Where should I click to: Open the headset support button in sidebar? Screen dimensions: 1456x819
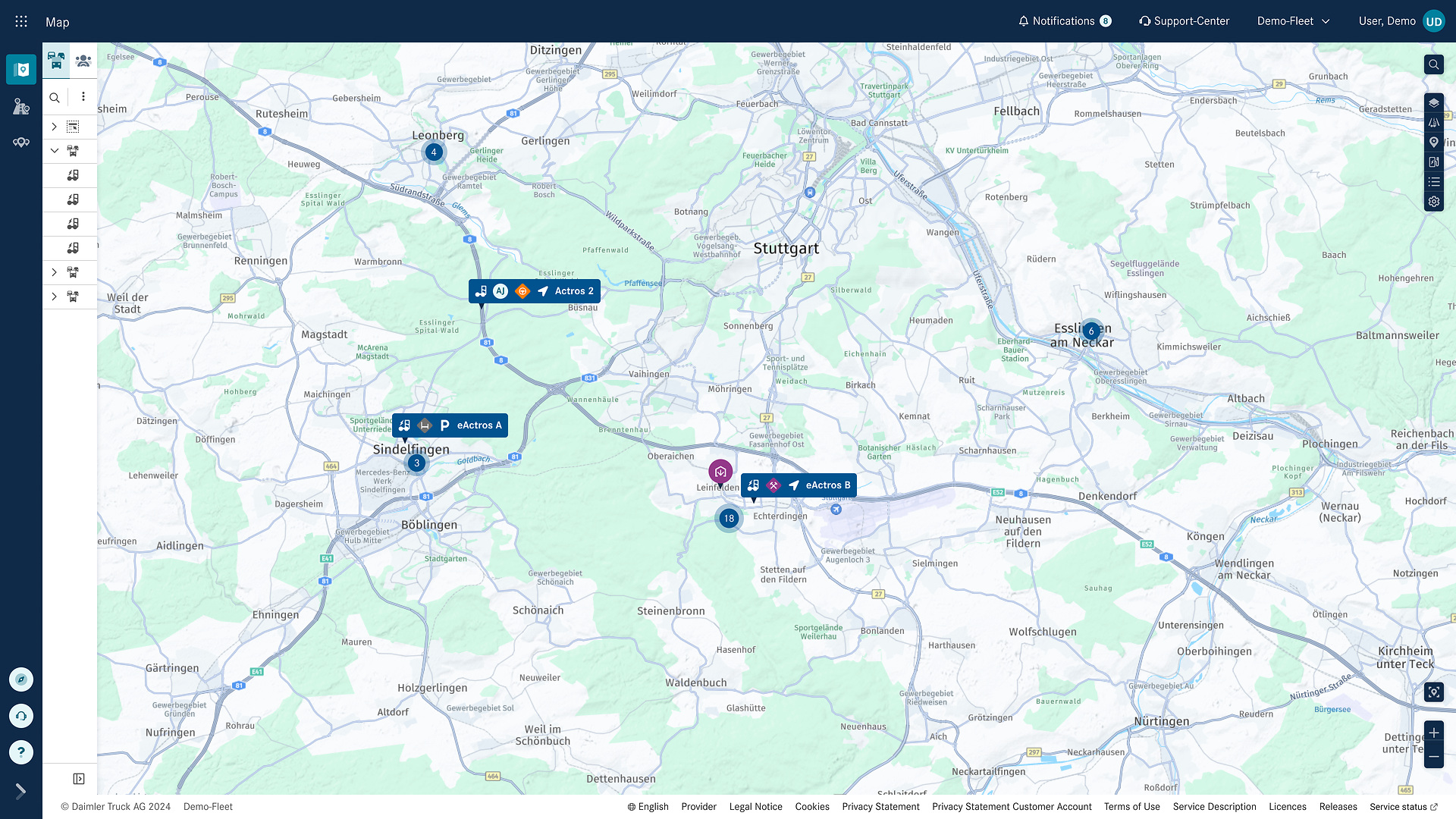[21, 716]
